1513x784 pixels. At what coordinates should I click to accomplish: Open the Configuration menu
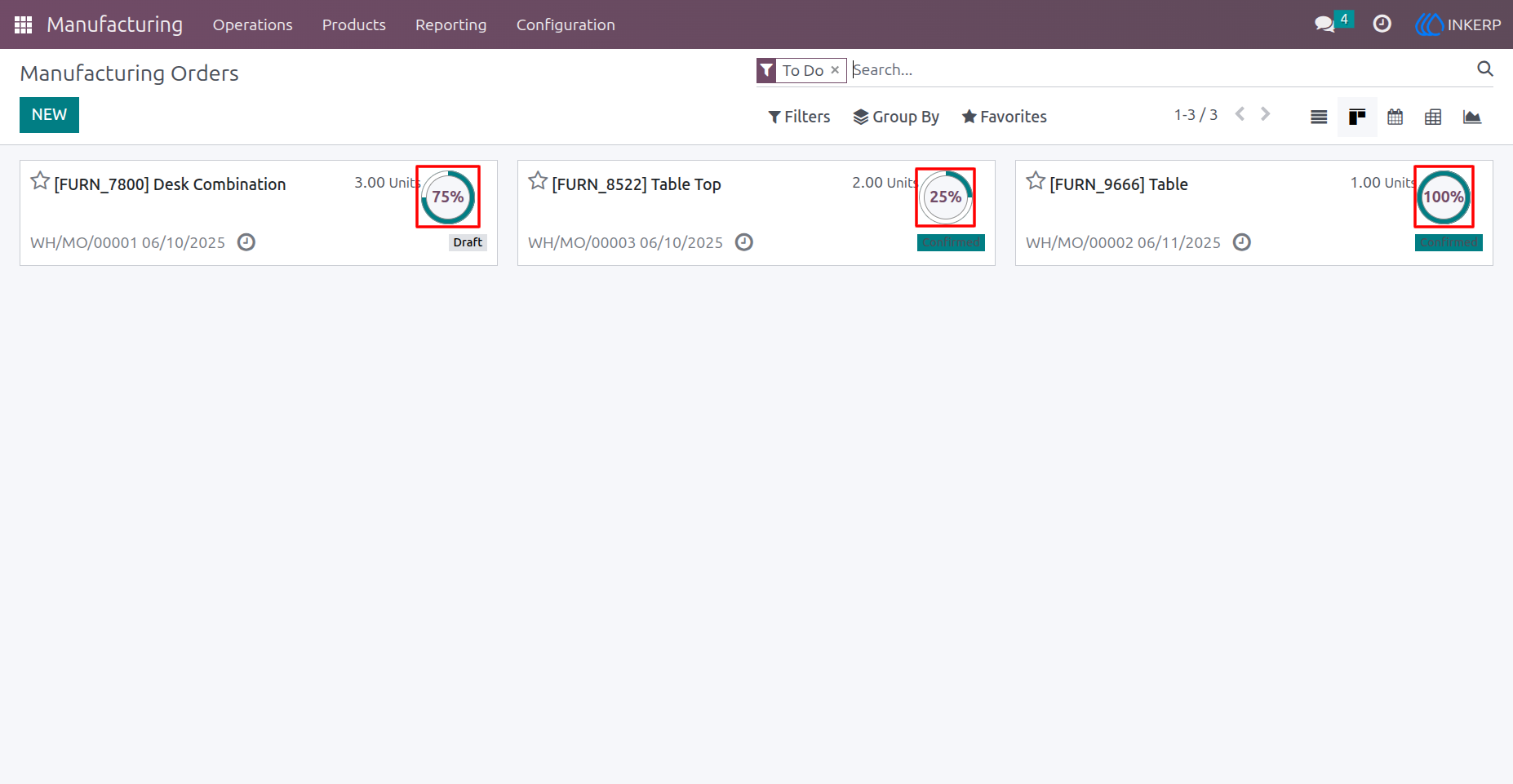coord(566,25)
